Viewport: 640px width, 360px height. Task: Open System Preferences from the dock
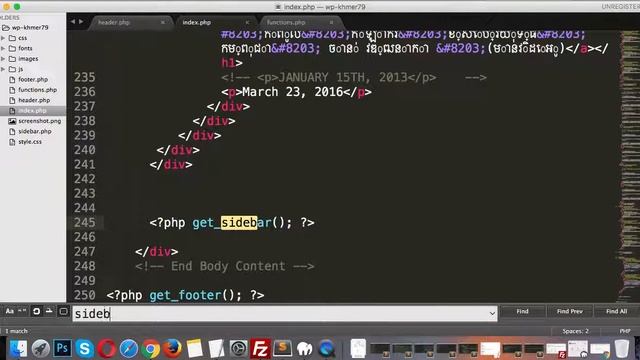point(238,349)
